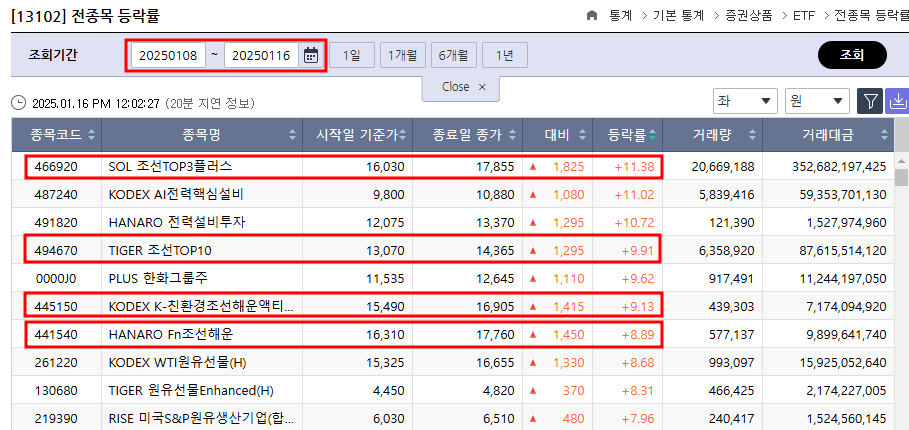This screenshot has height=430, width=909.
Task: Open the filter funnel icon
Action: [x=870, y=101]
